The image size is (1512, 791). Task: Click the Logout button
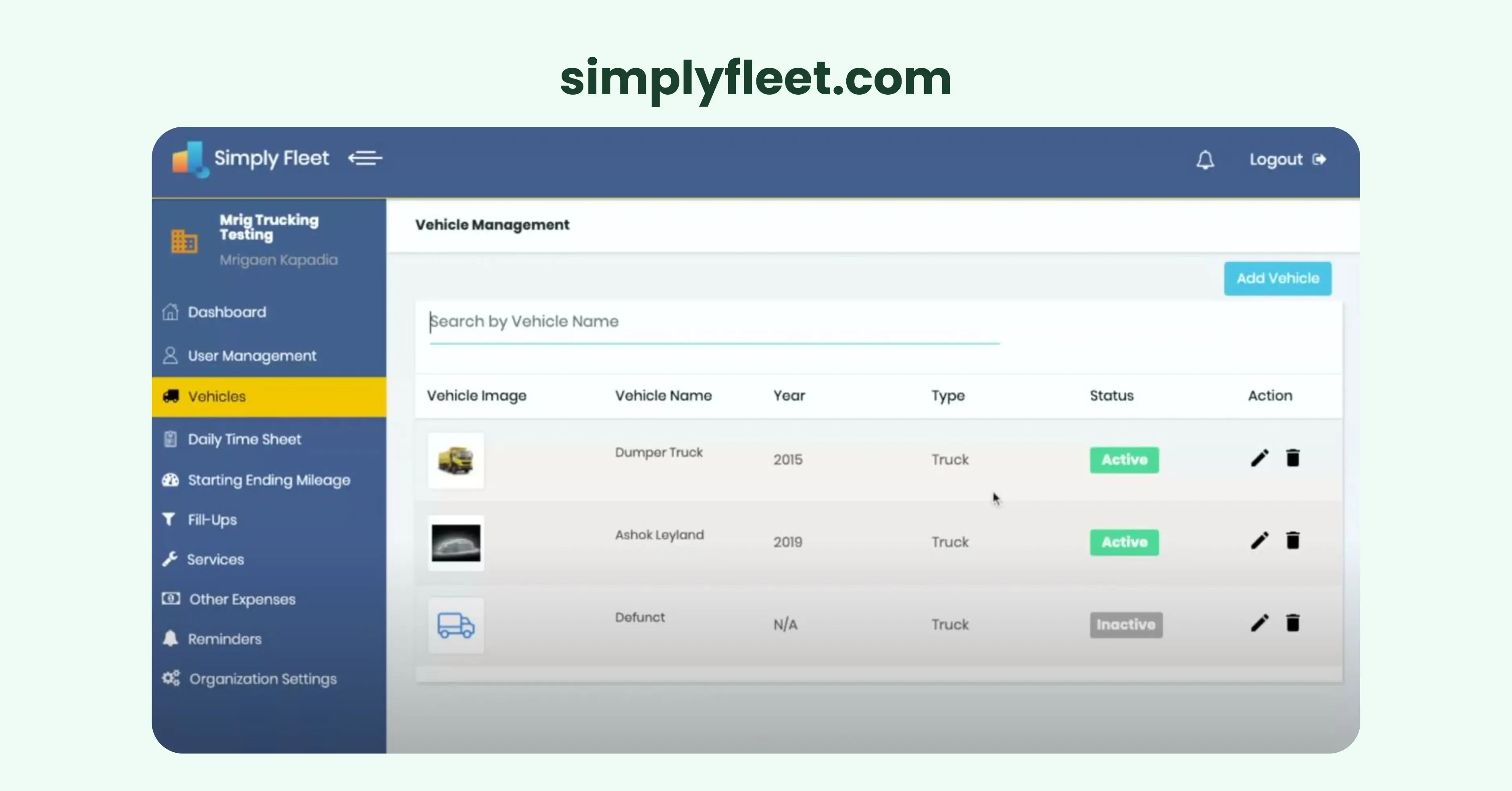[1287, 160]
